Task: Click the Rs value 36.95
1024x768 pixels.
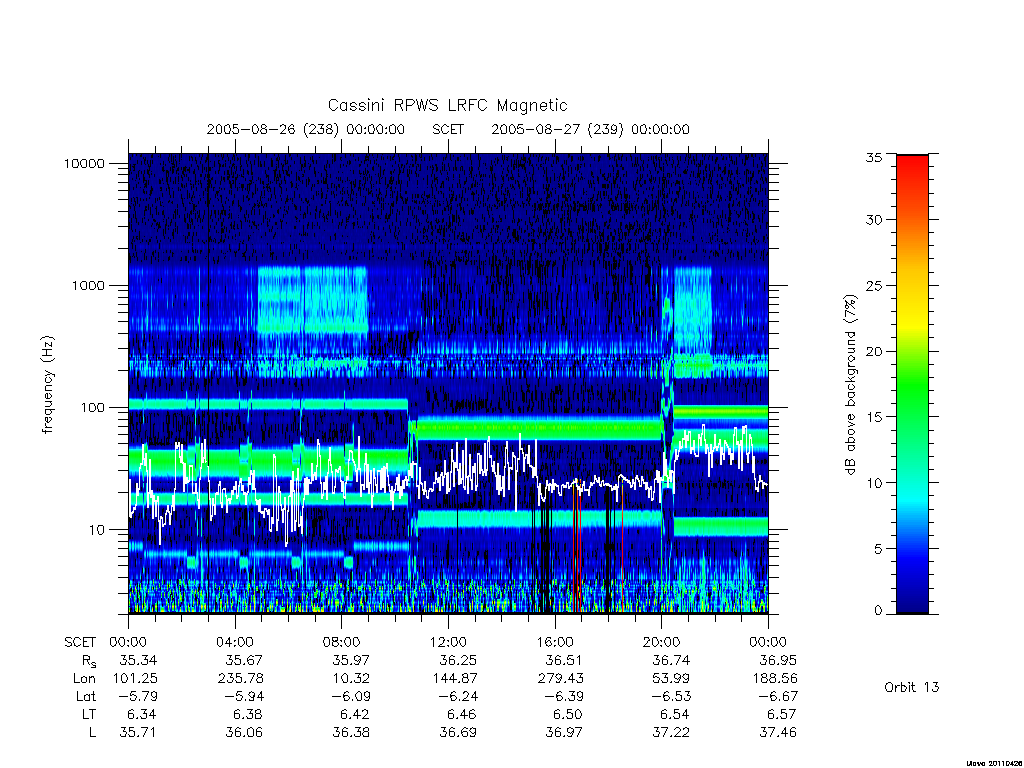Action: point(778,660)
